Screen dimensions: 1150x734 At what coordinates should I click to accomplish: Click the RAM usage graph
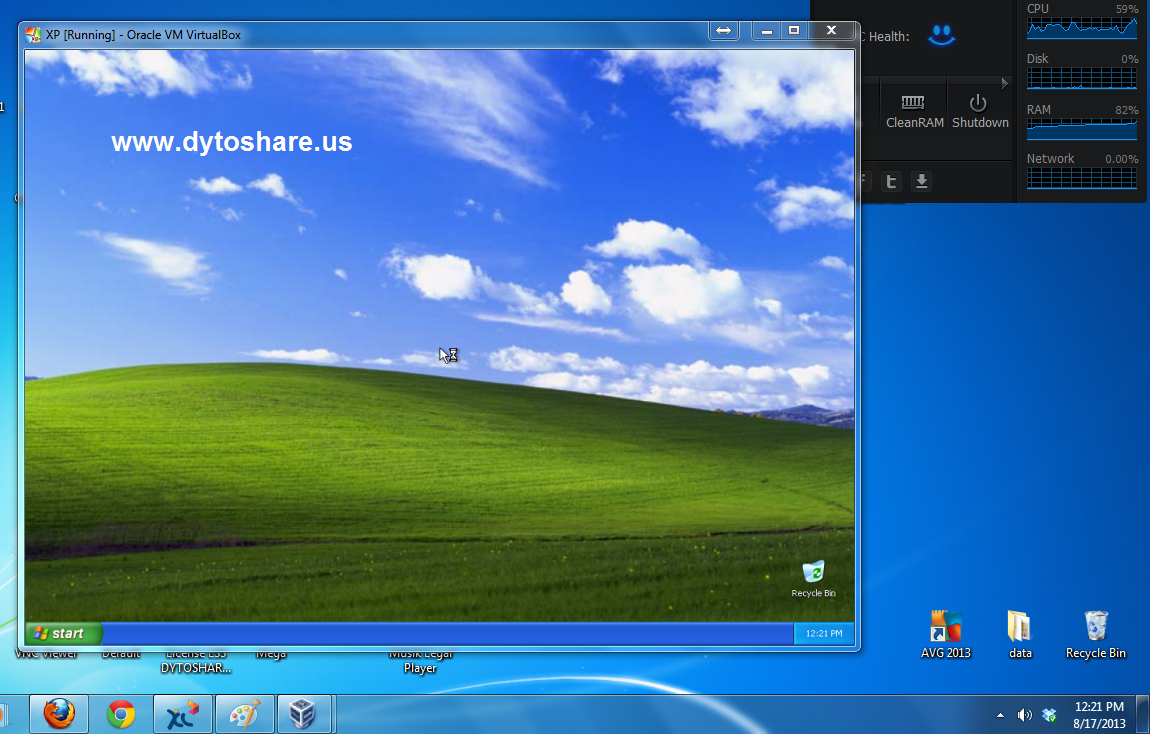[x=1082, y=128]
